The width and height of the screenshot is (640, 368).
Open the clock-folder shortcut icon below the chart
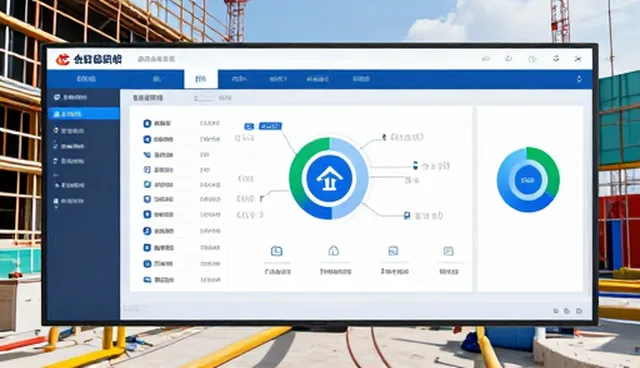coord(277,251)
